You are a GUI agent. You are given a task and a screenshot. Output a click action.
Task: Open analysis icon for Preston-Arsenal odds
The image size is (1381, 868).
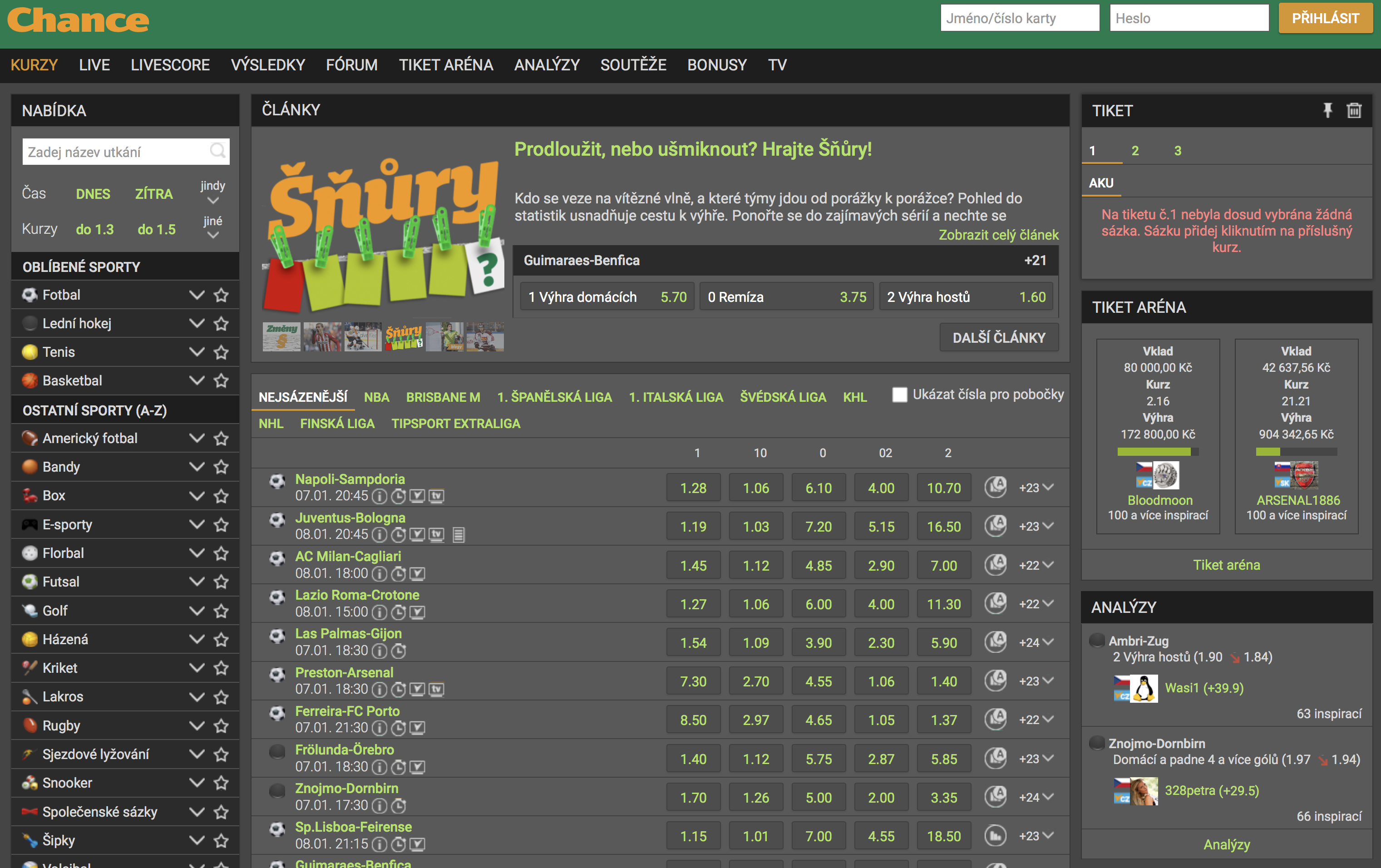click(x=996, y=681)
